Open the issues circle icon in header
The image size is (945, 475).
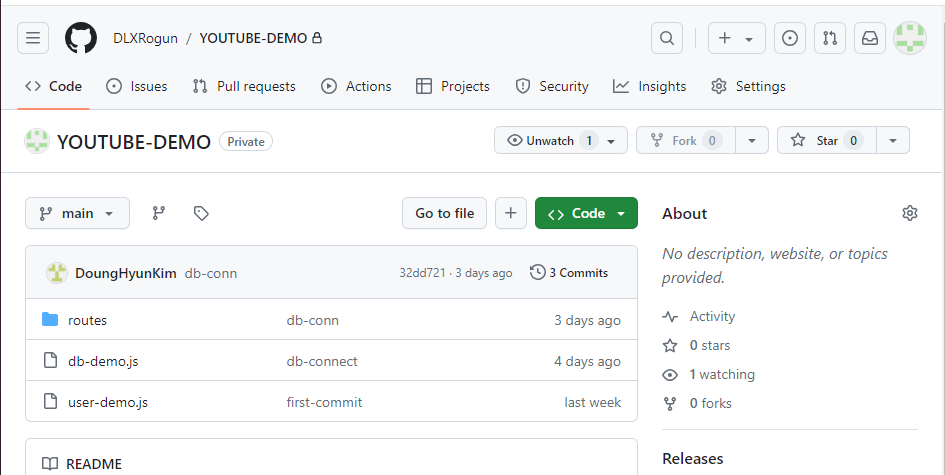coord(790,38)
